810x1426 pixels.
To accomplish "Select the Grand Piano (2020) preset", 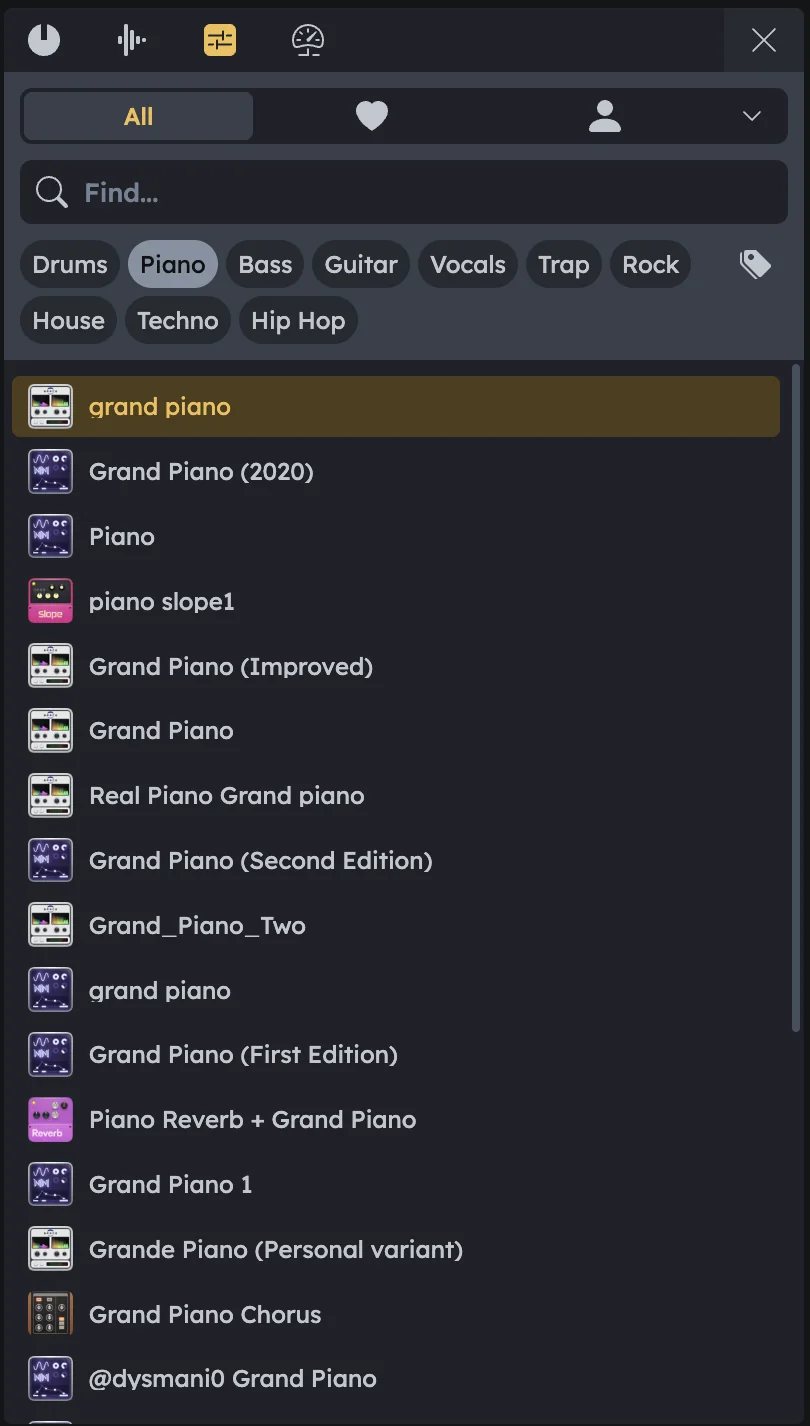I will (x=201, y=471).
